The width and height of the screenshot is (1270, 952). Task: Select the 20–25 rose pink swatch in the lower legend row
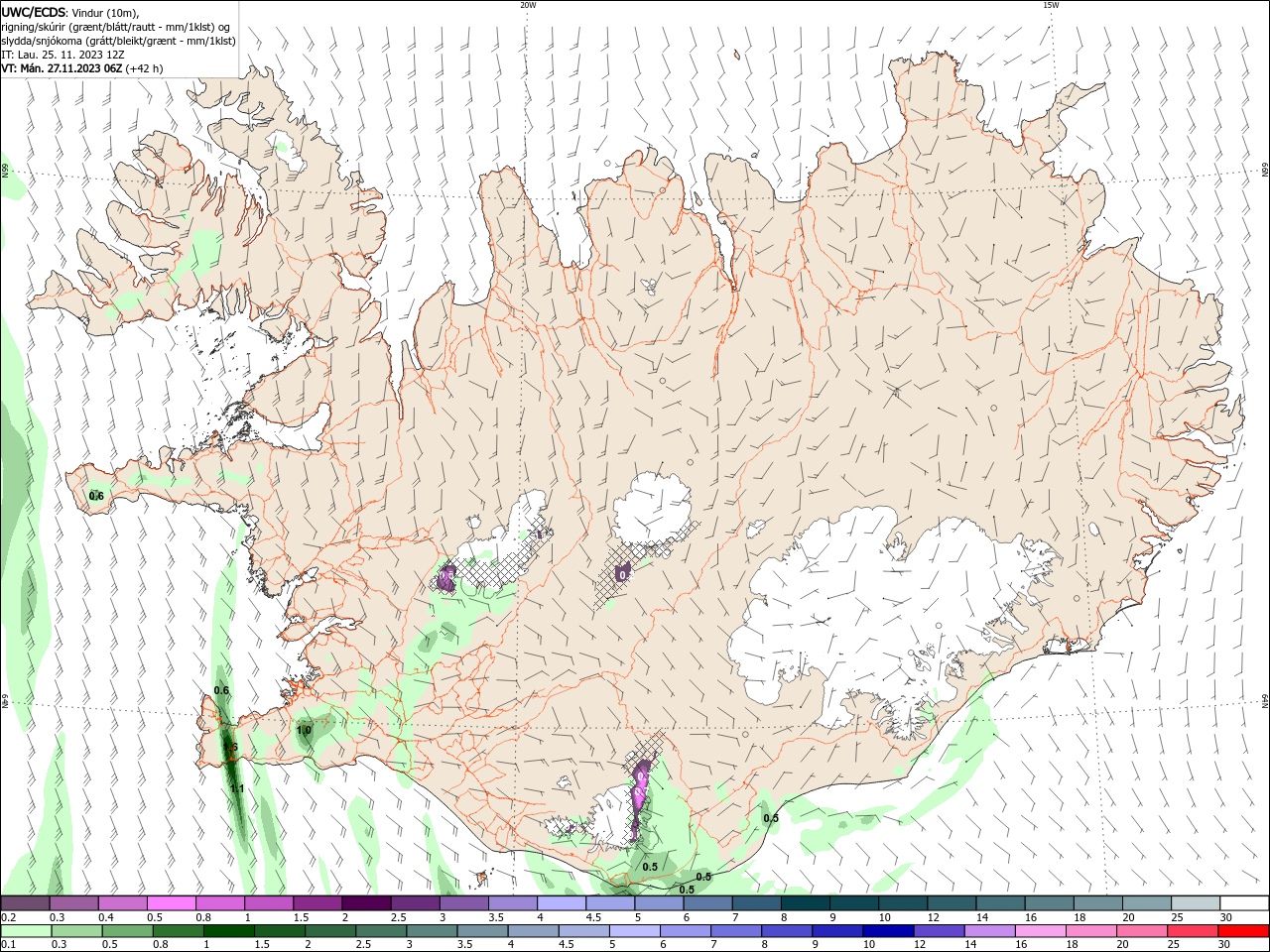tap(1141, 931)
